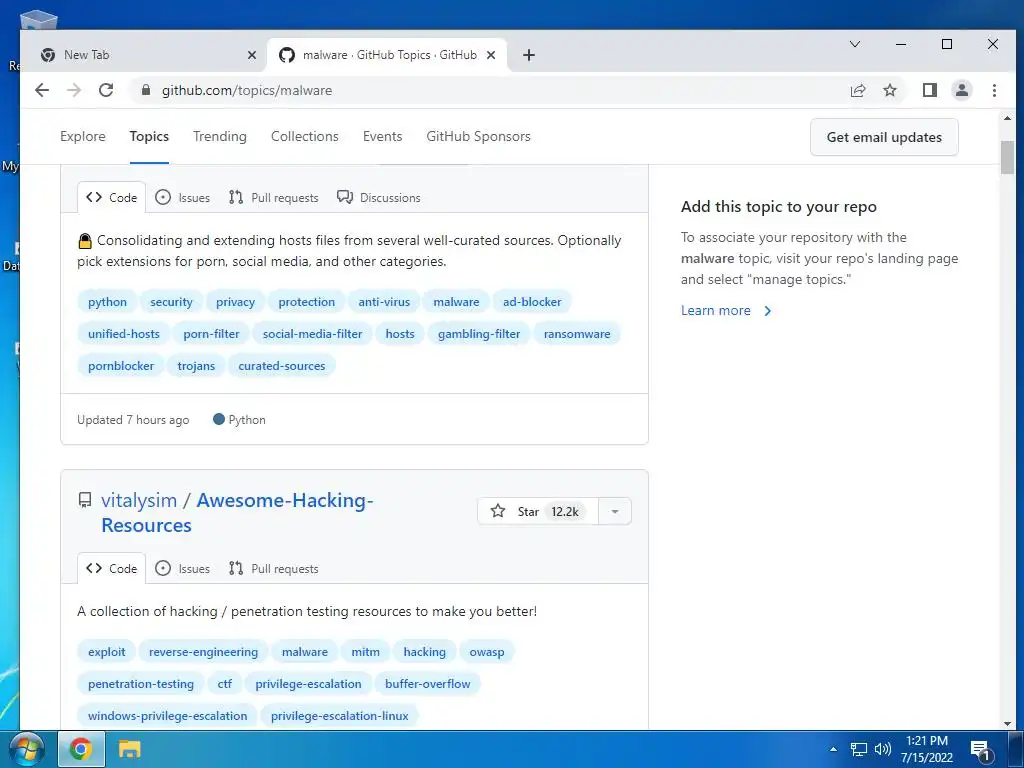Click the anti-virus topic tag
The width and height of the screenshot is (1024, 768).
pyautogui.click(x=384, y=302)
